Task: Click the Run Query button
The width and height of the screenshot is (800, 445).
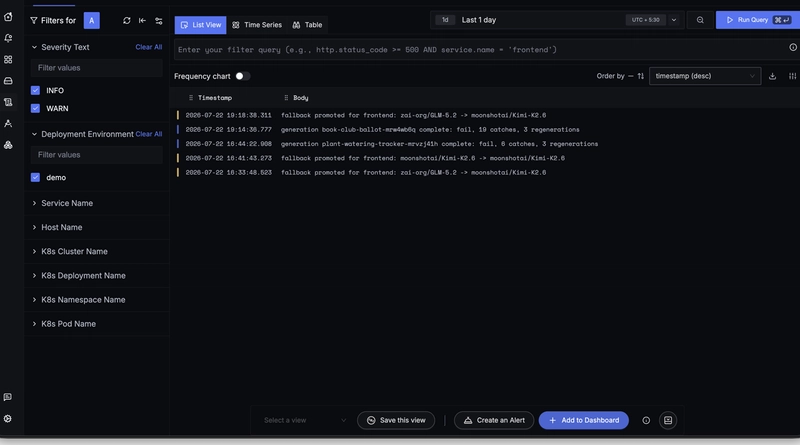Action: point(758,20)
